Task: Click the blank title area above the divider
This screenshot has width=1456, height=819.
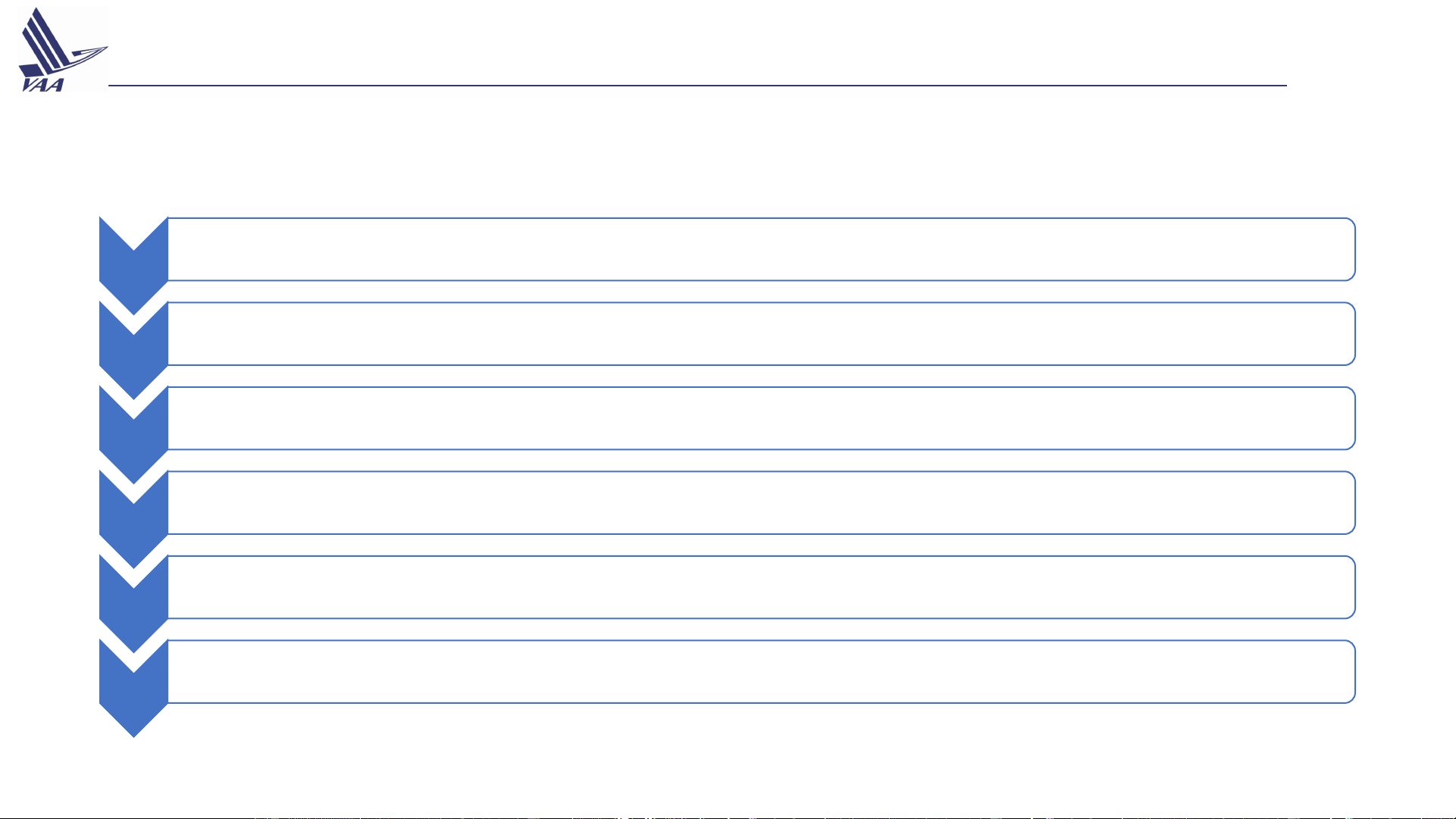Action: tap(697, 45)
